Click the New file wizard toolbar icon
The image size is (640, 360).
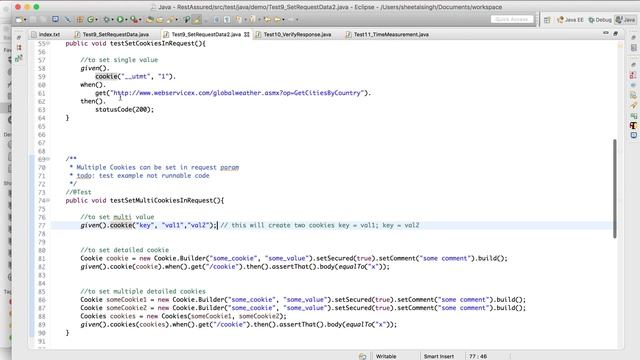tap(18, 20)
